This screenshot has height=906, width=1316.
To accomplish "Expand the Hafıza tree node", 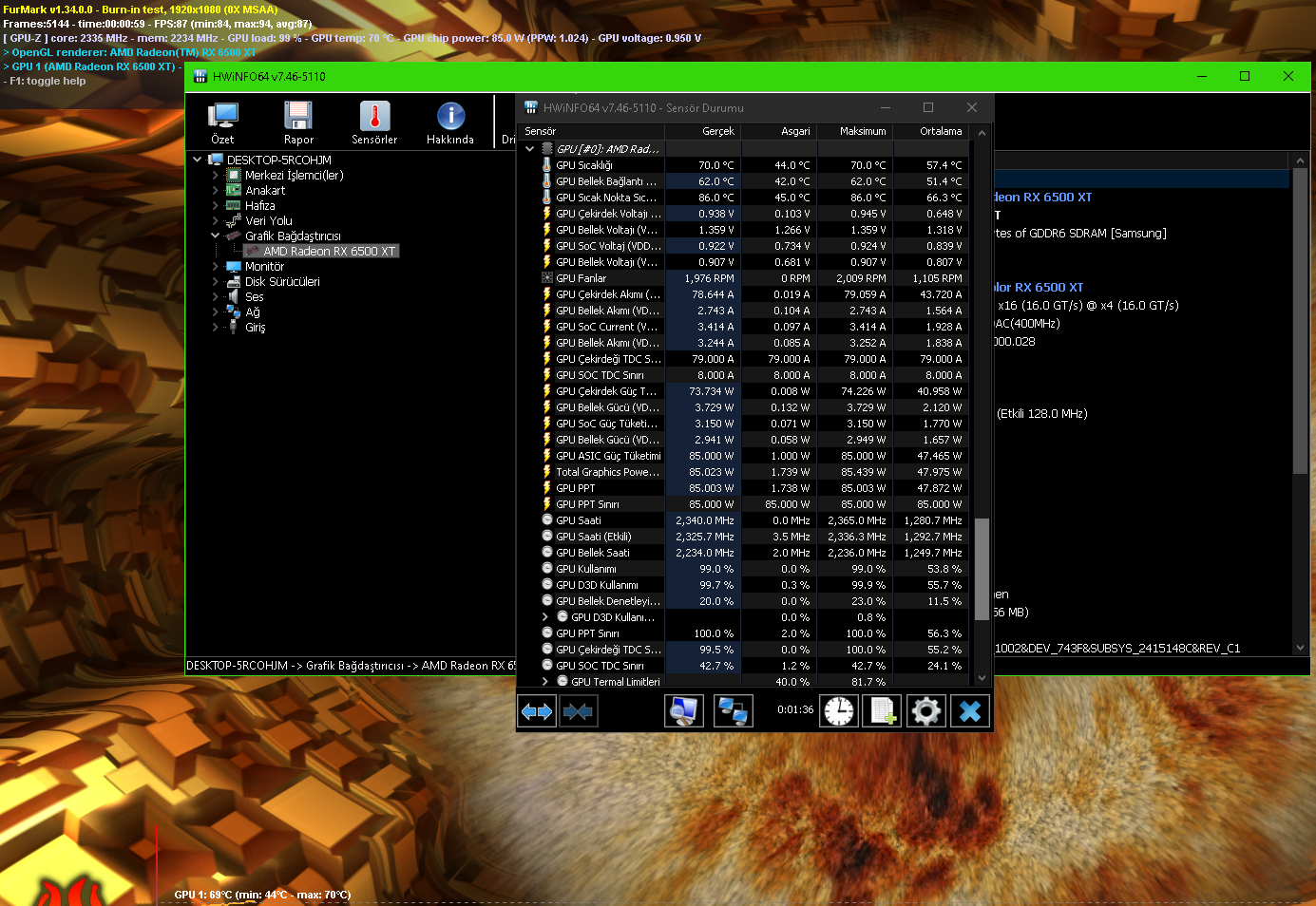I will click(x=216, y=205).
